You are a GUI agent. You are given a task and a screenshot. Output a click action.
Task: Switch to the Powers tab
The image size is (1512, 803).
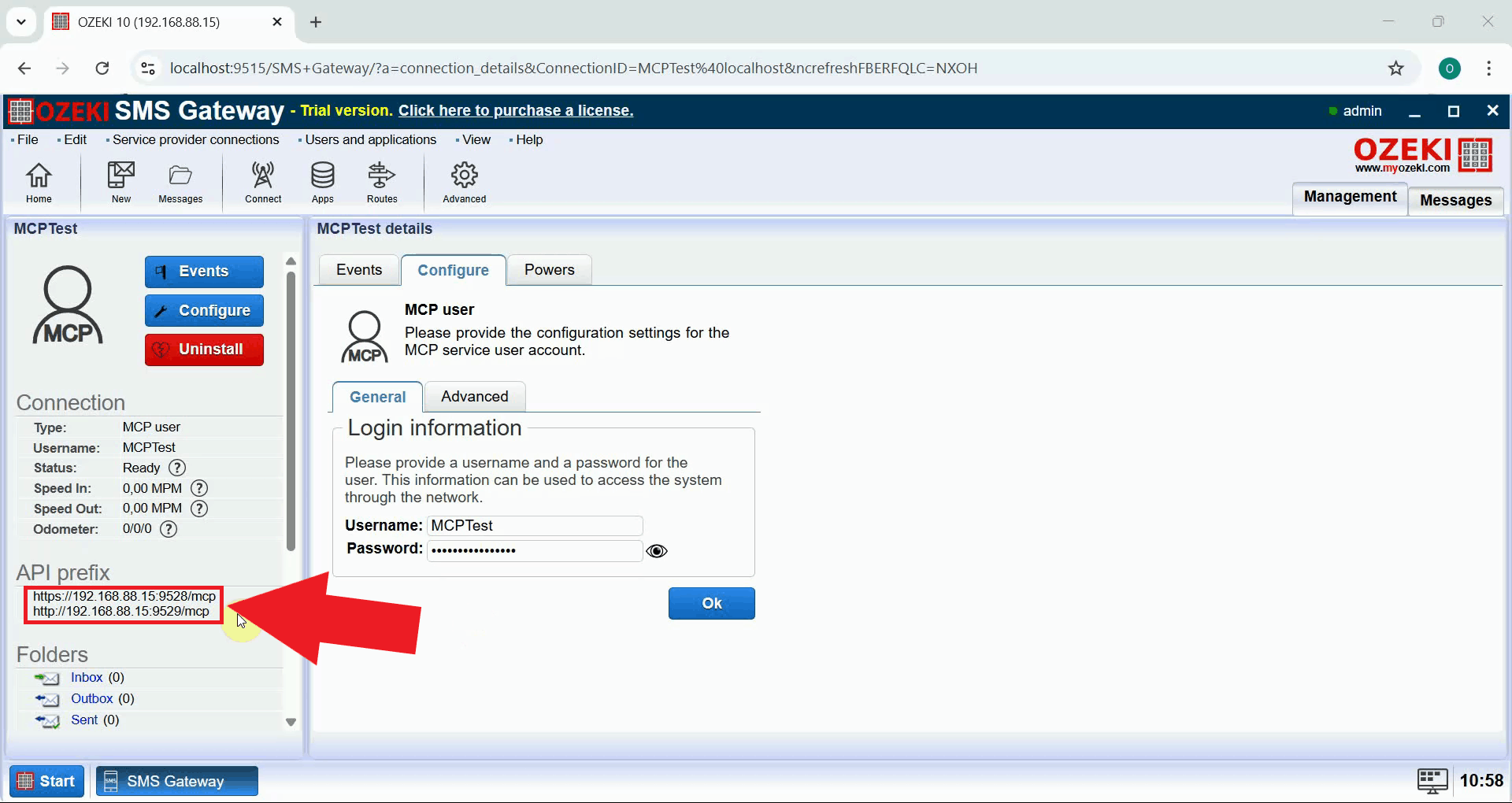549,270
